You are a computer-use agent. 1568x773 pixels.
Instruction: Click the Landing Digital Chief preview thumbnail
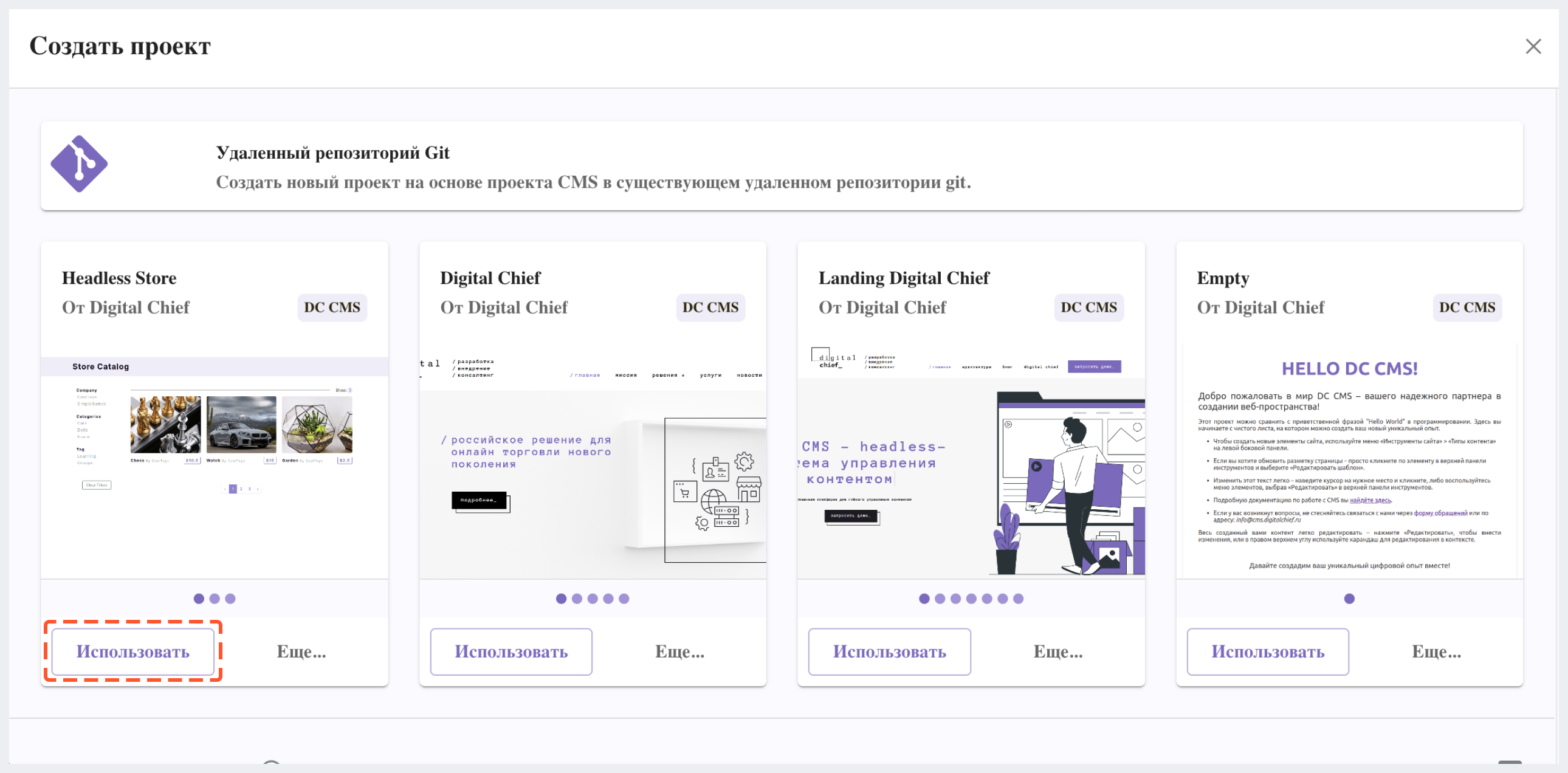click(971, 461)
